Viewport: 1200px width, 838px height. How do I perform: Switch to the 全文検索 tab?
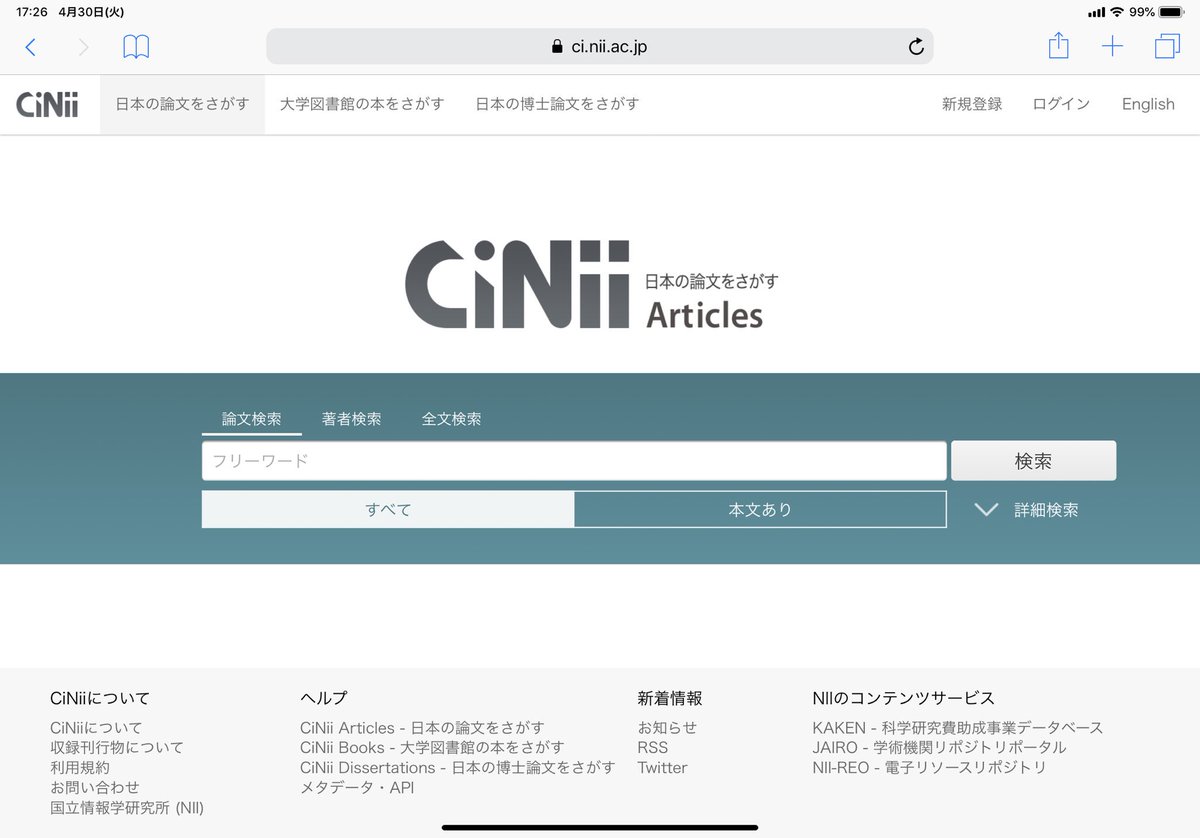click(x=451, y=419)
